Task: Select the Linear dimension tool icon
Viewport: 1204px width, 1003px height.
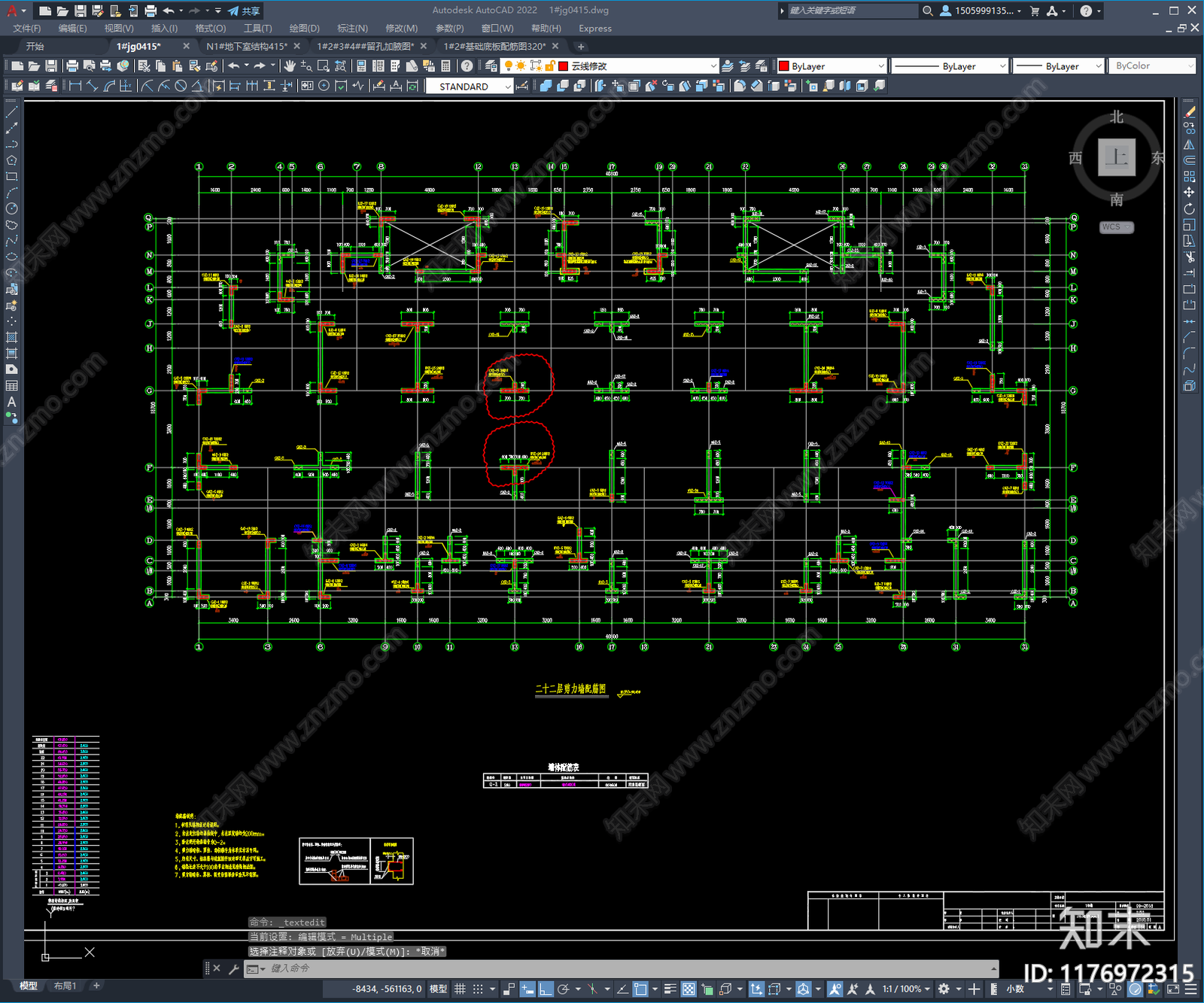Action: pyautogui.click(x=75, y=87)
